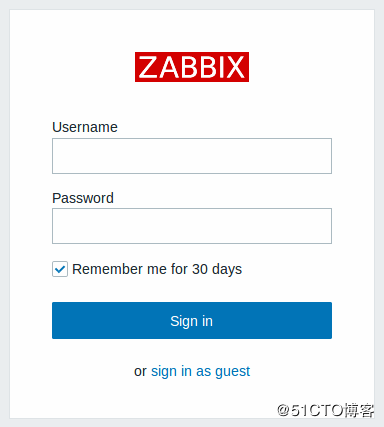Click the letter X in Zabbix logo

(x=235, y=67)
